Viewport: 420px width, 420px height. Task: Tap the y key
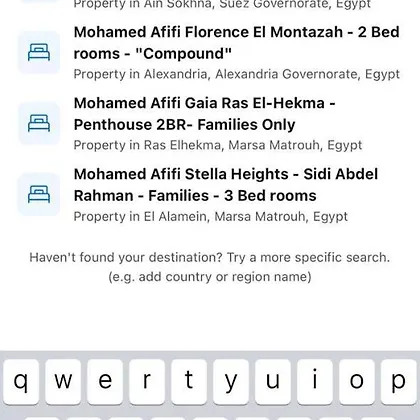pos(231,381)
